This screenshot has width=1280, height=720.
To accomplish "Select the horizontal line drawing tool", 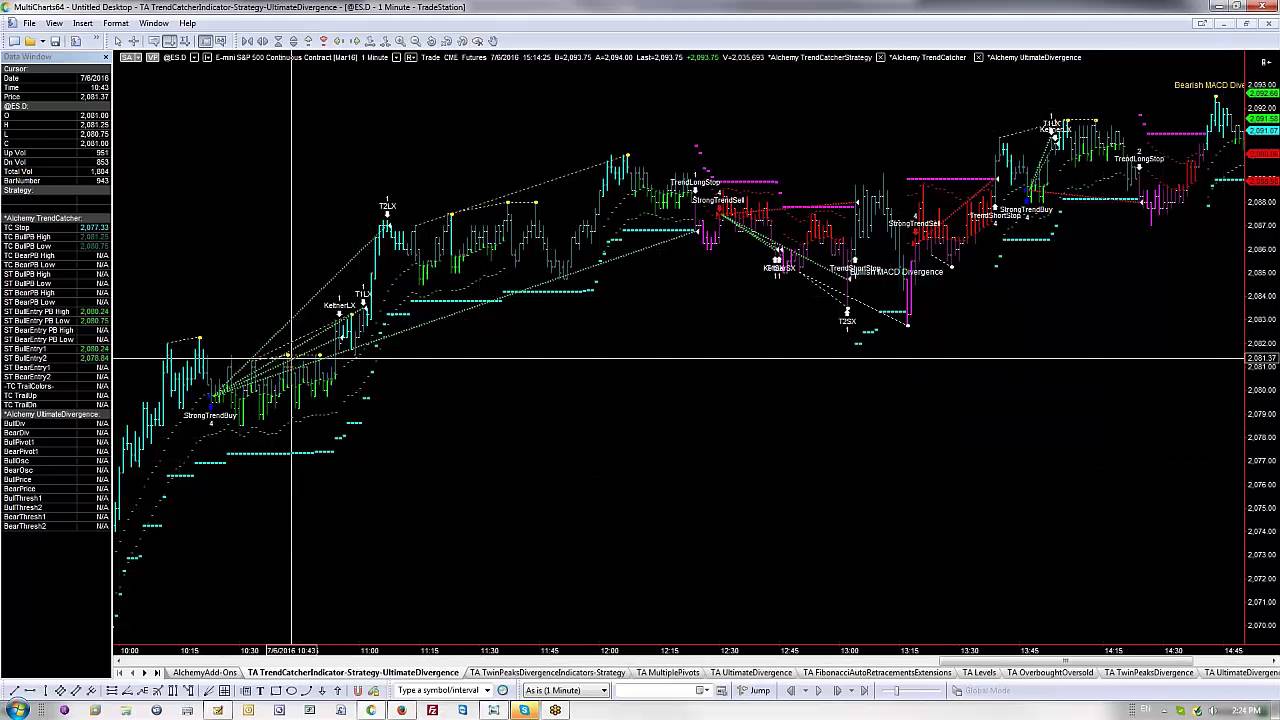I will 30,690.
